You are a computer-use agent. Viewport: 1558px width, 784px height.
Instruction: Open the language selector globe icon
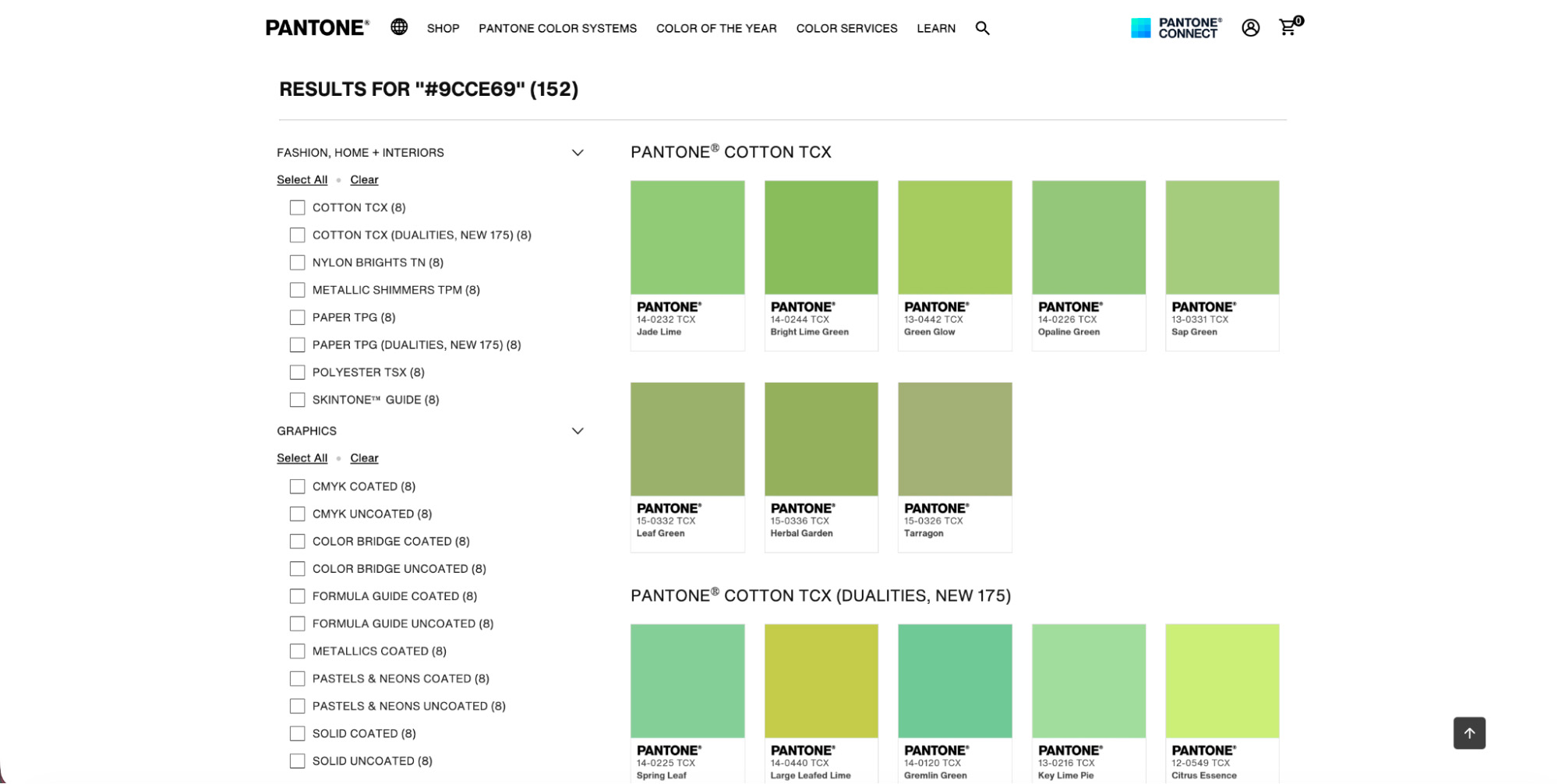399,27
